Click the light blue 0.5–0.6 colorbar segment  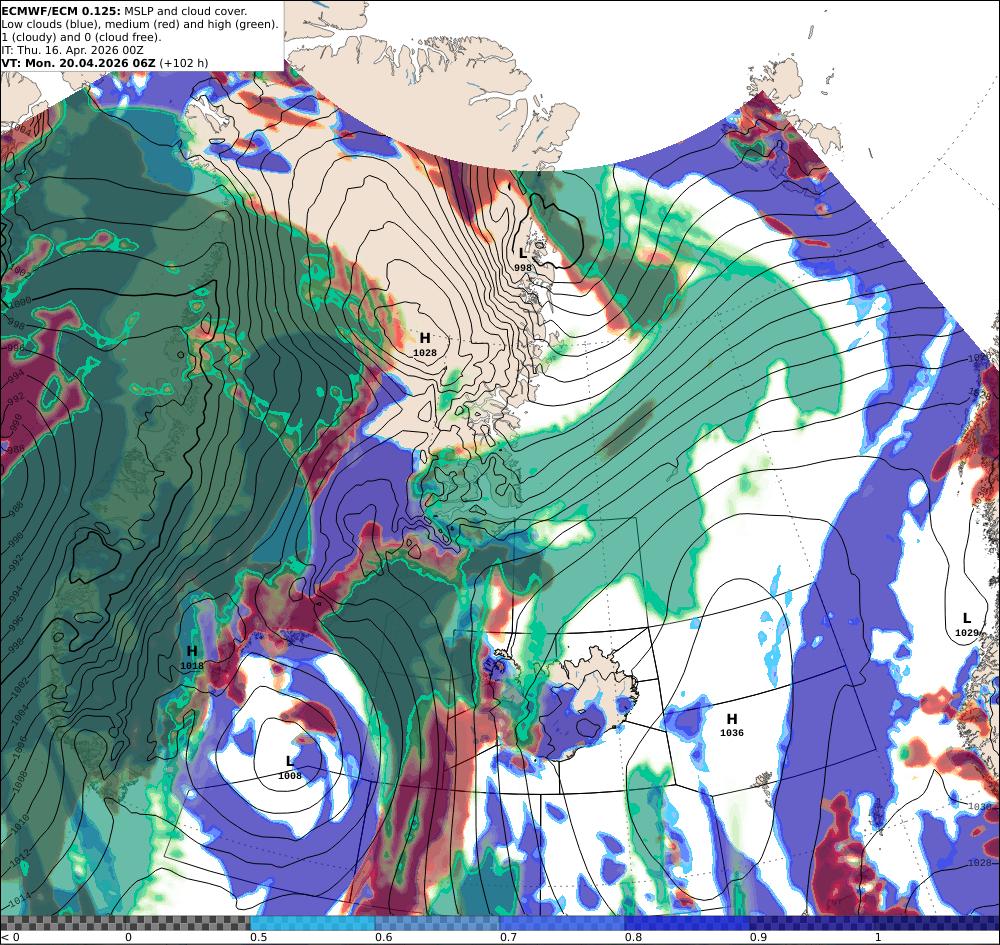[312, 923]
